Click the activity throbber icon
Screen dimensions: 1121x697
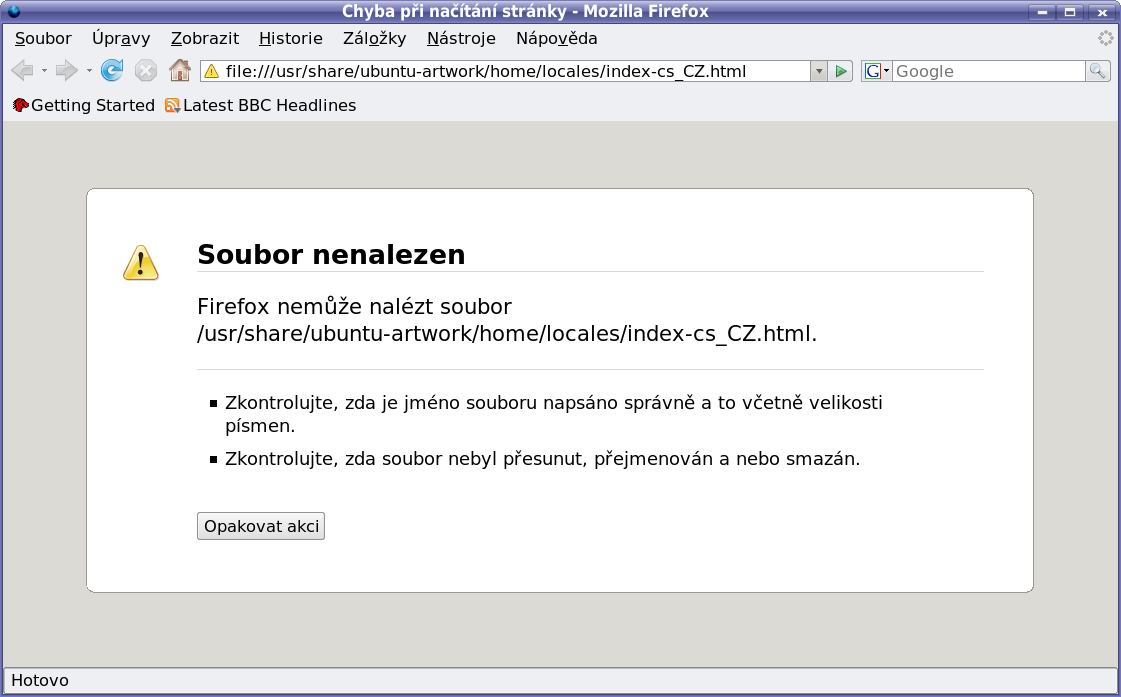[x=1105, y=39]
